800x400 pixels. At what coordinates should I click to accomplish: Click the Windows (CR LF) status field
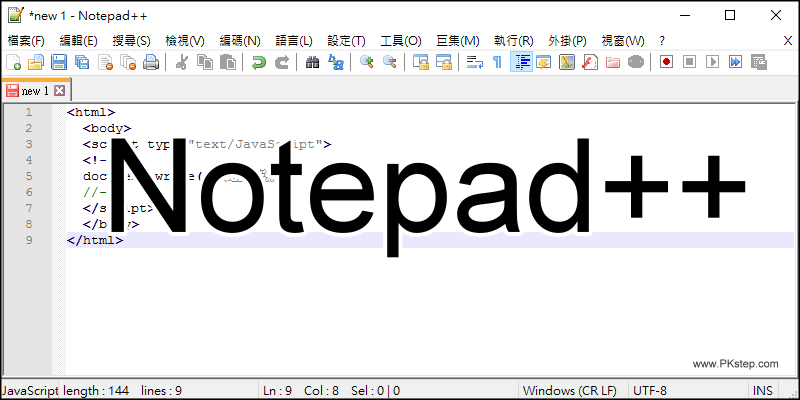tap(570, 391)
